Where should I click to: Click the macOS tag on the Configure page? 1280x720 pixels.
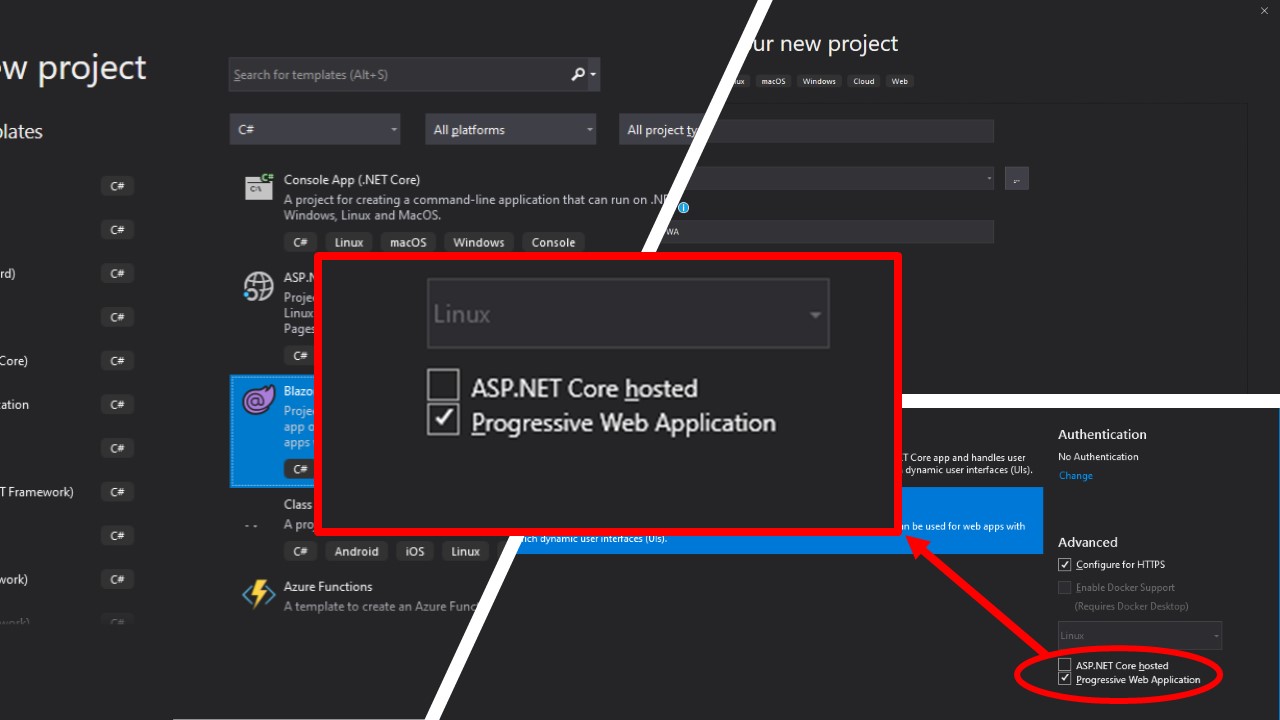click(x=774, y=81)
